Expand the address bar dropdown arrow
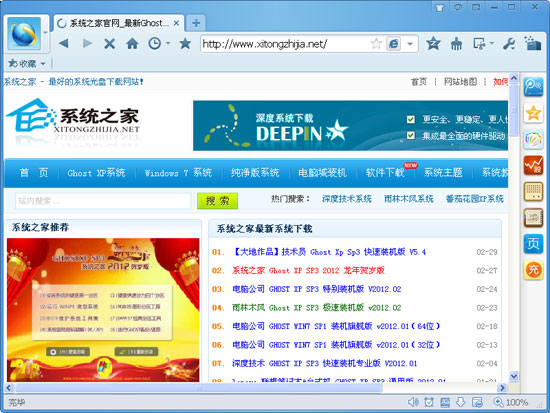Screen dimensions: 550x413 click(x=410, y=44)
